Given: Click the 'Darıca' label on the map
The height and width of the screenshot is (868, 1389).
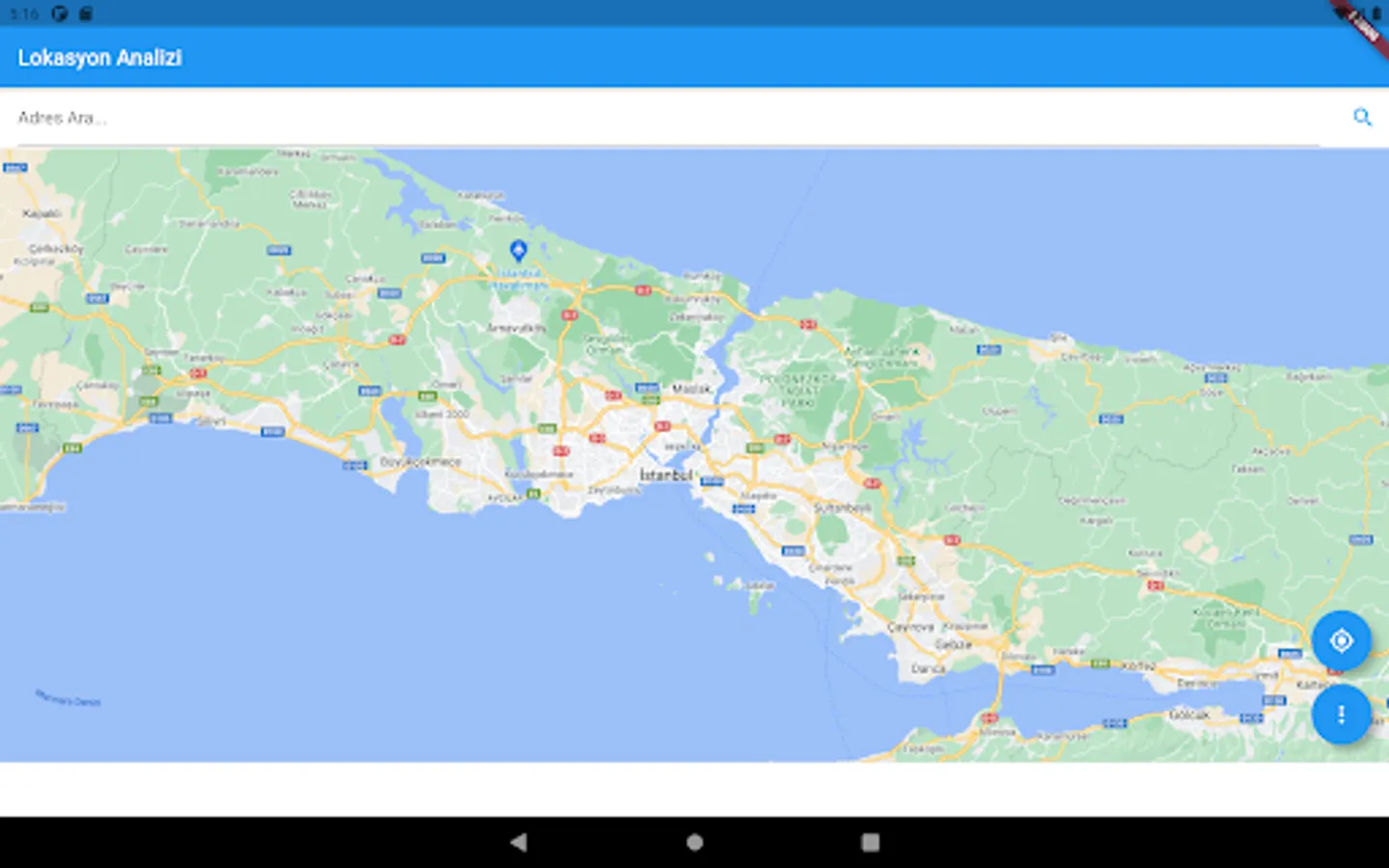Looking at the screenshot, I should (928, 667).
